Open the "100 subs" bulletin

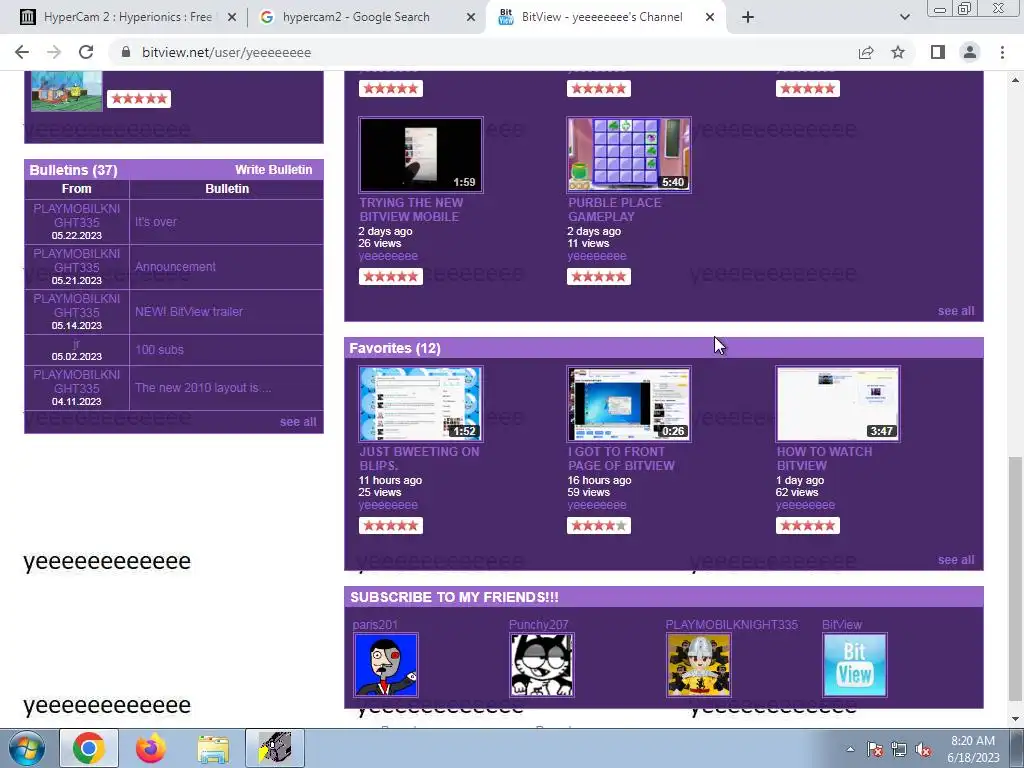coord(159,350)
